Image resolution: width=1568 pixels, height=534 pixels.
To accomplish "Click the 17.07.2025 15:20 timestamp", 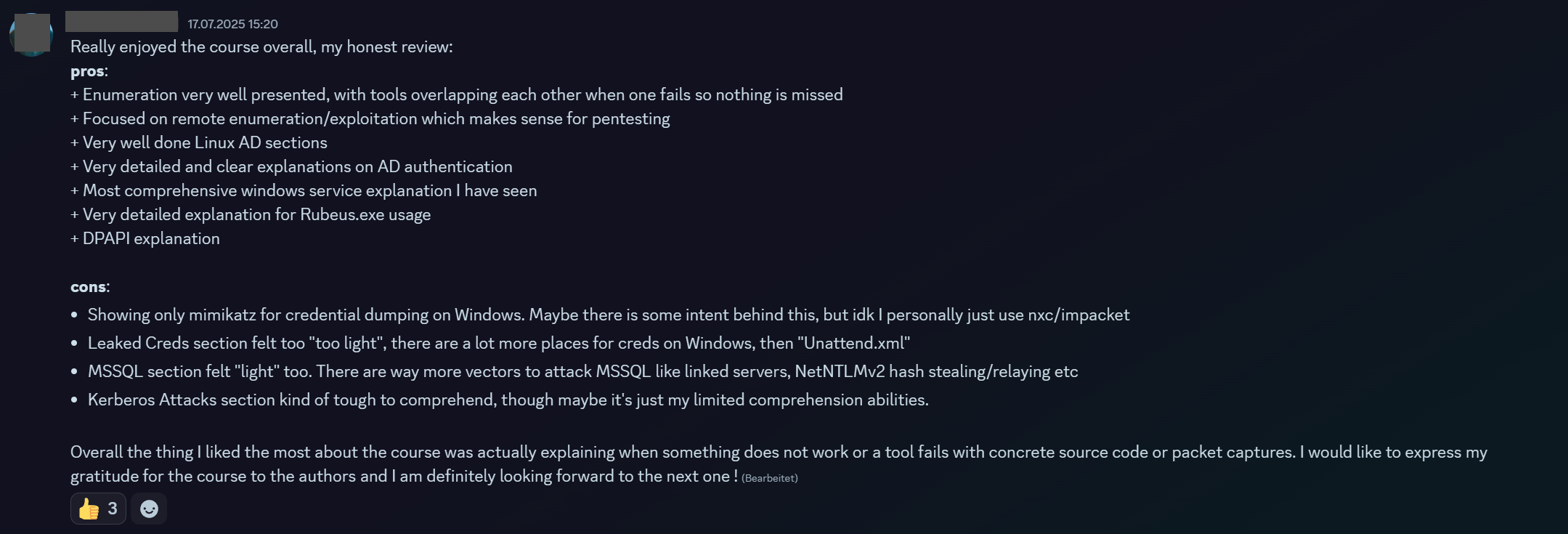I will click(232, 24).
